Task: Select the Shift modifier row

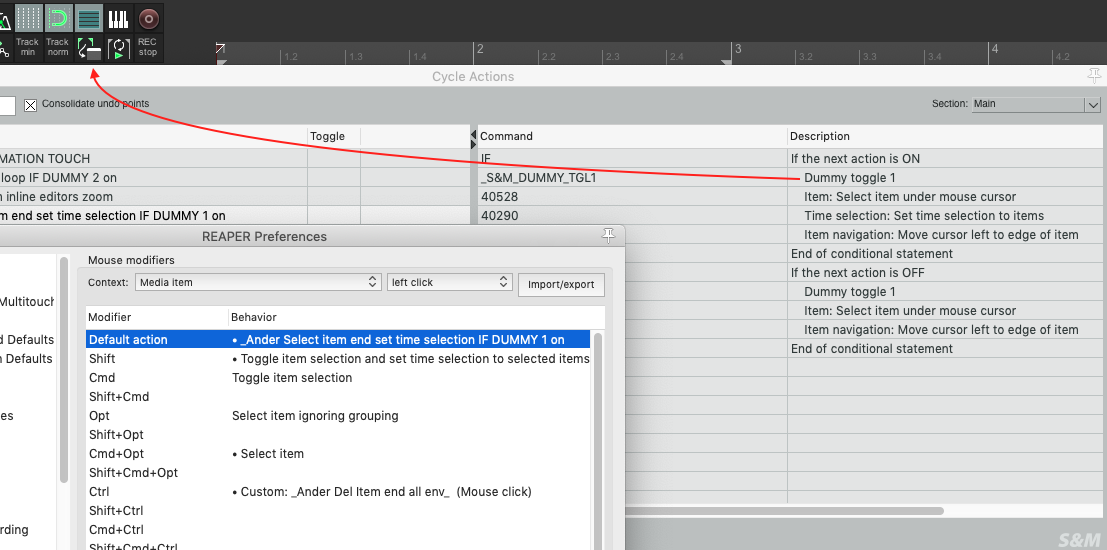Action: (338, 359)
